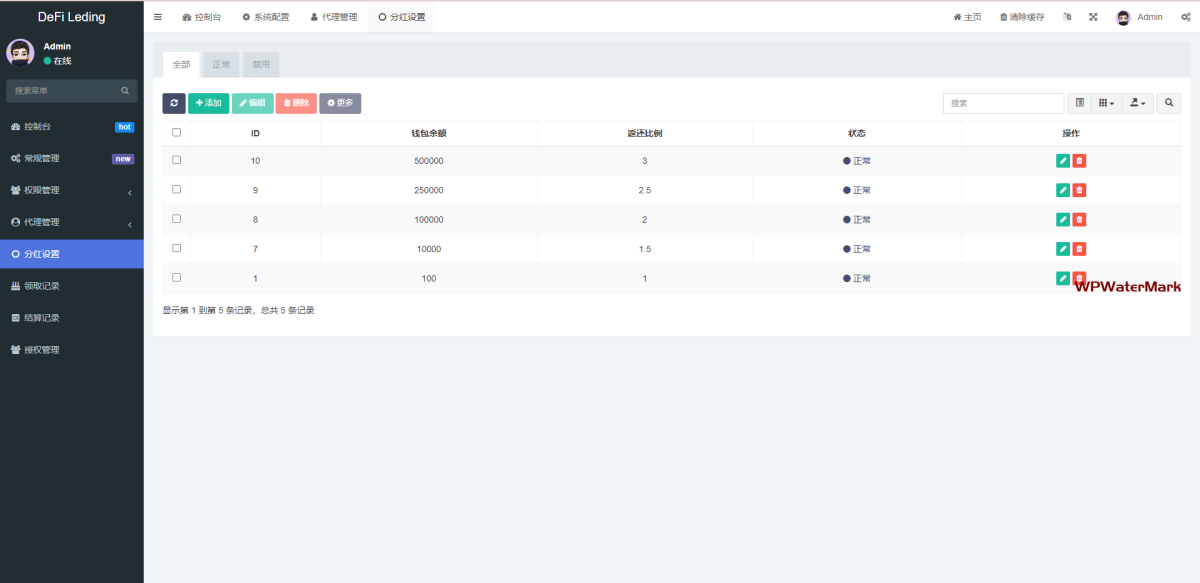Open the columns grid dropdown
Image resolution: width=1200 pixels, height=583 pixels.
click(x=1105, y=103)
